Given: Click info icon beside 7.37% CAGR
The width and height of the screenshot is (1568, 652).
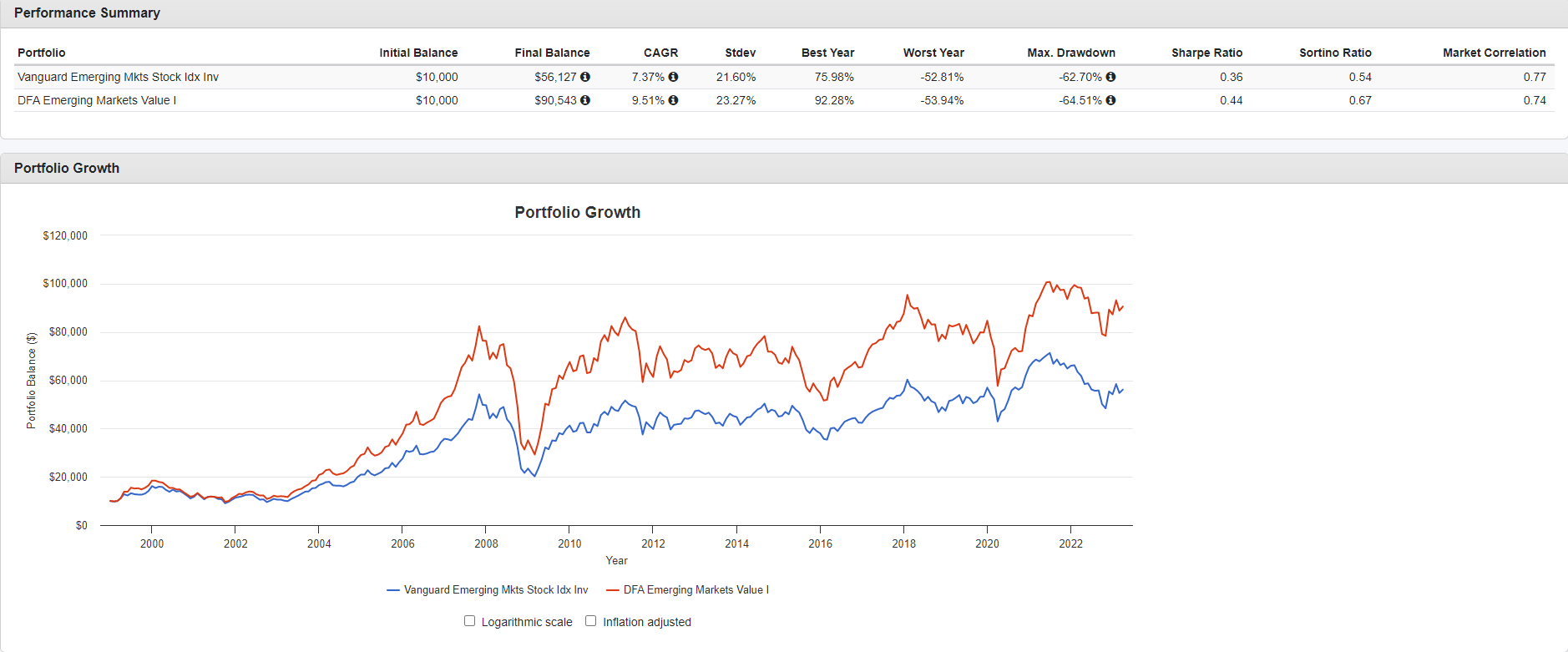Looking at the screenshot, I should (x=673, y=77).
